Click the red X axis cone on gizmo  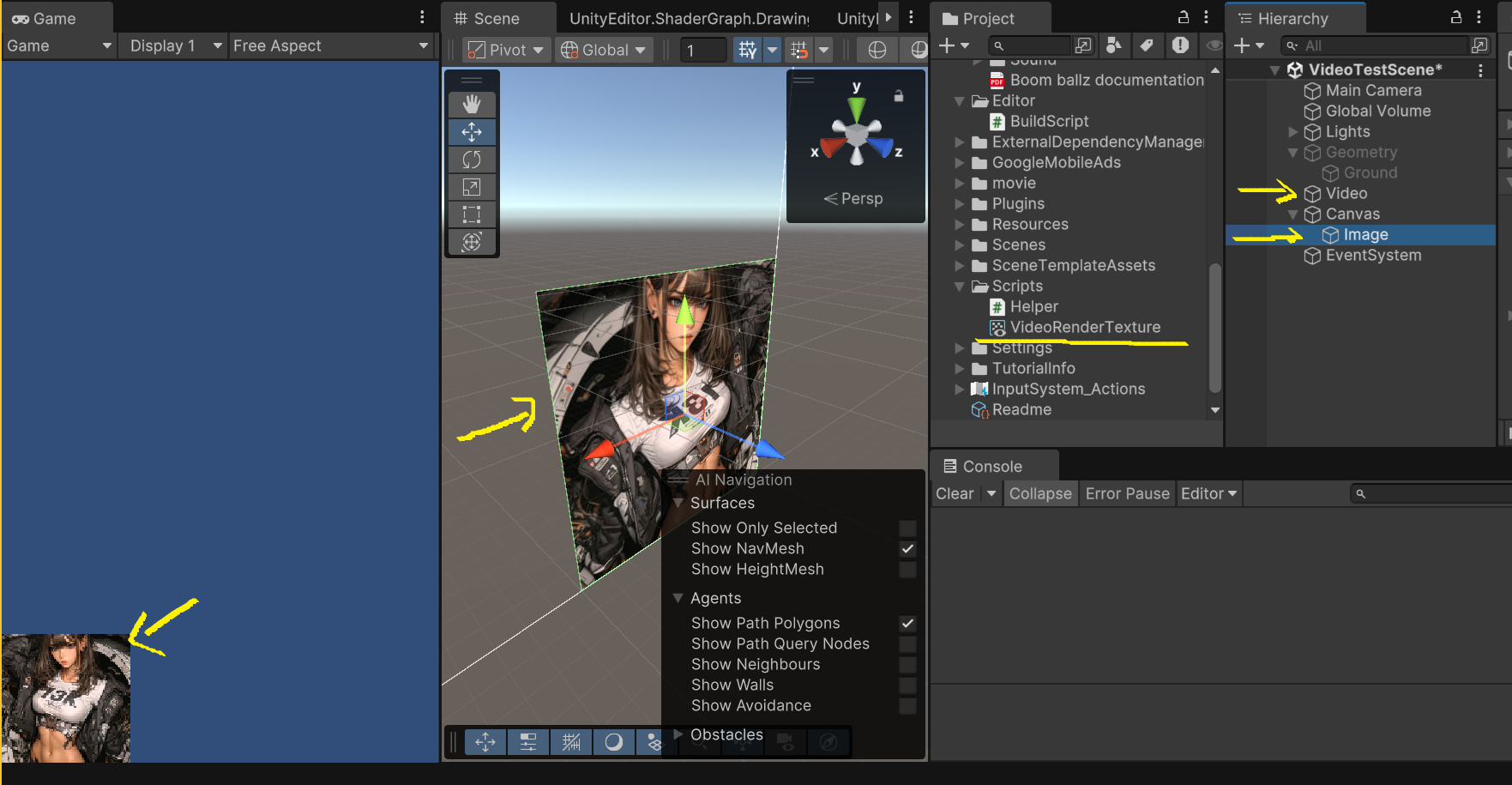pyautogui.click(x=832, y=148)
